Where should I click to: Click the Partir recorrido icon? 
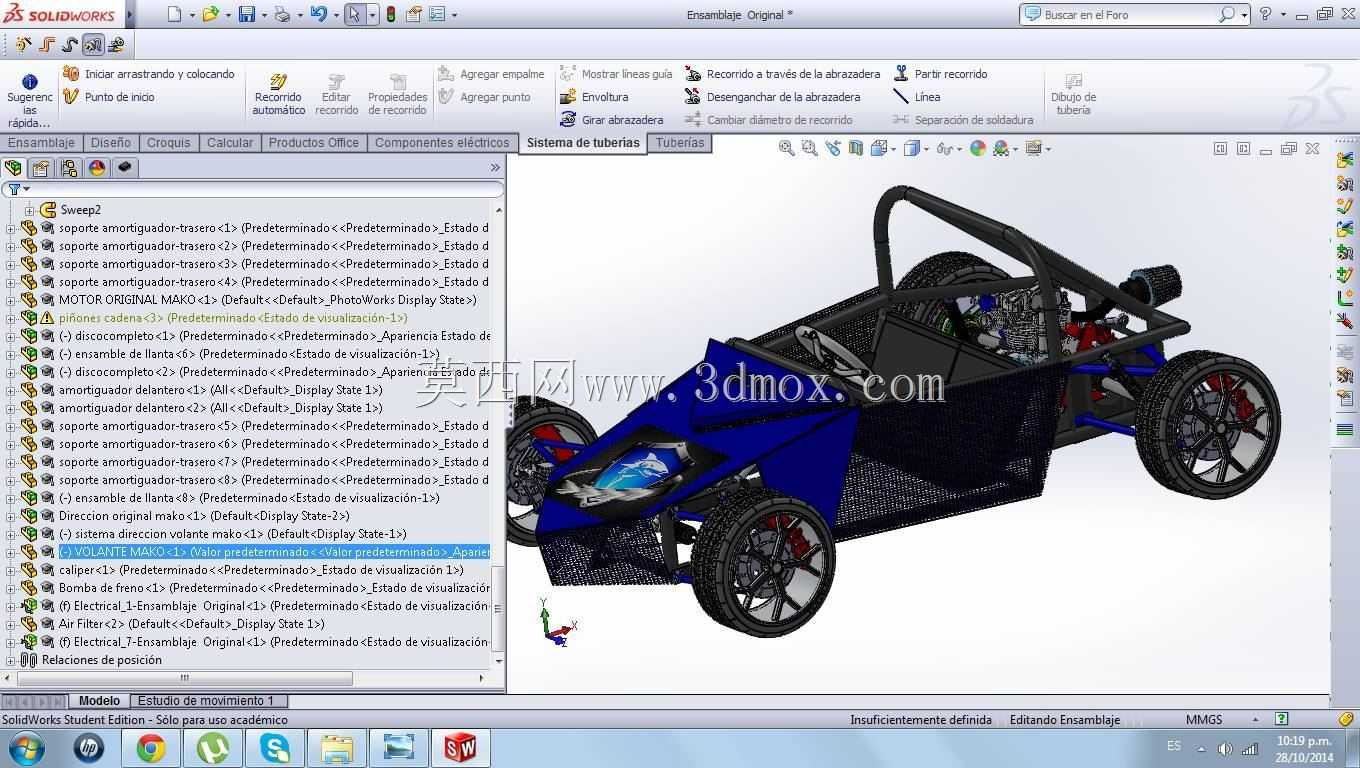pyautogui.click(x=901, y=74)
